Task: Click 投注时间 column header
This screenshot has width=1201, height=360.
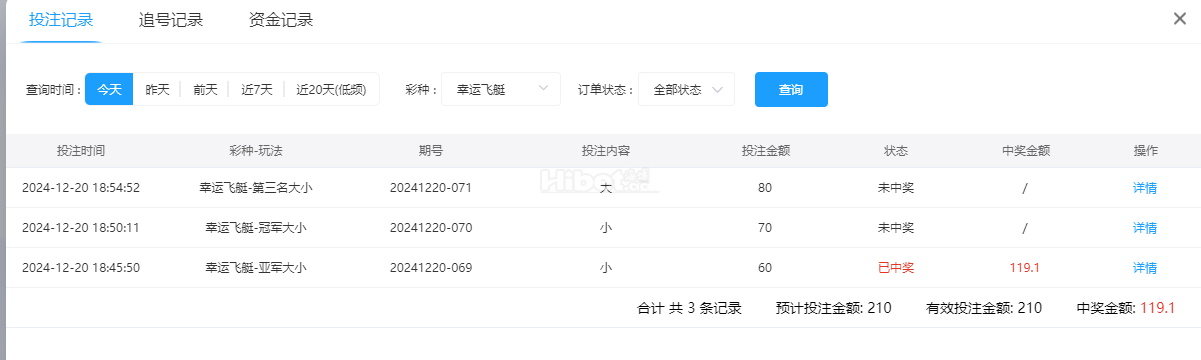Action: coord(81,151)
